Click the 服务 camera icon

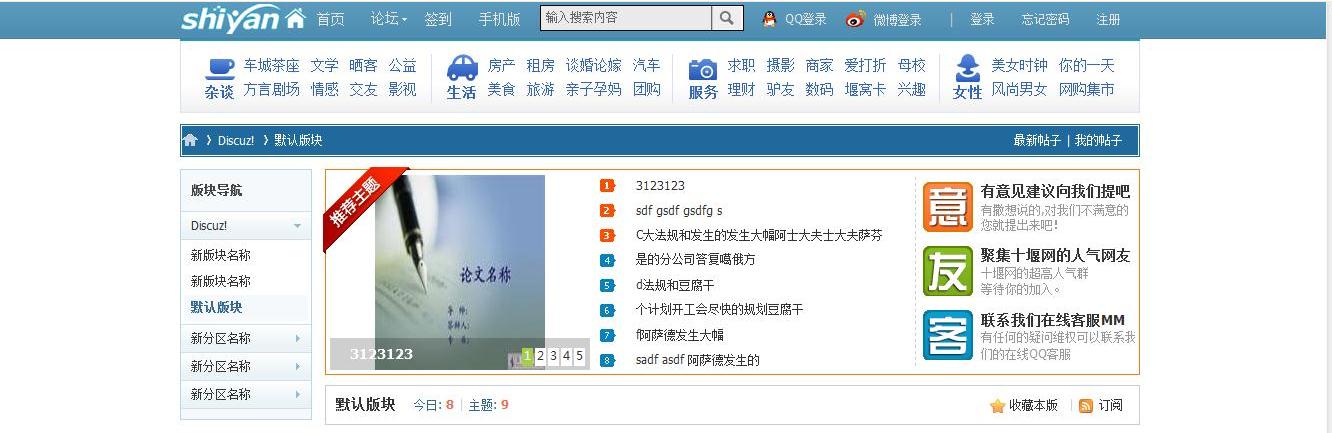703,69
